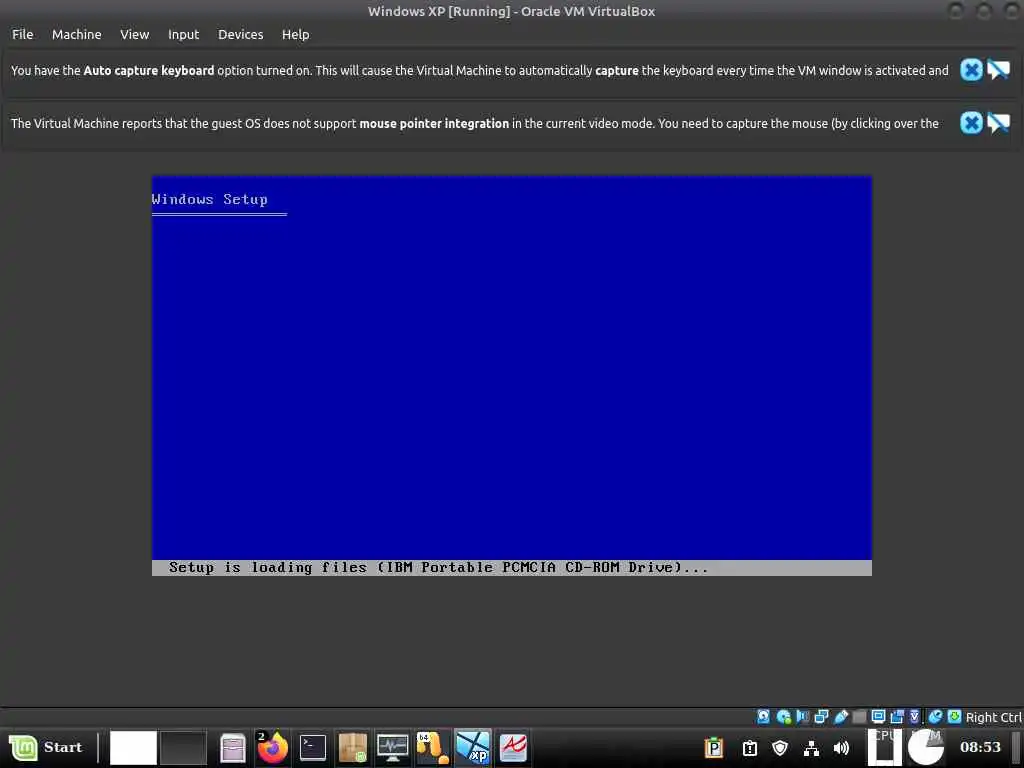Open Firefox from the taskbar
1024x768 pixels.
[272, 748]
